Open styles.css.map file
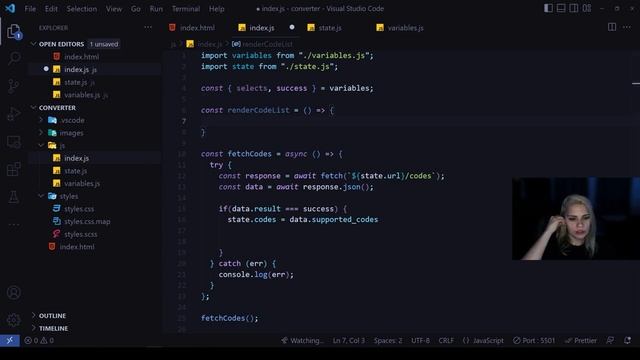 point(87,222)
